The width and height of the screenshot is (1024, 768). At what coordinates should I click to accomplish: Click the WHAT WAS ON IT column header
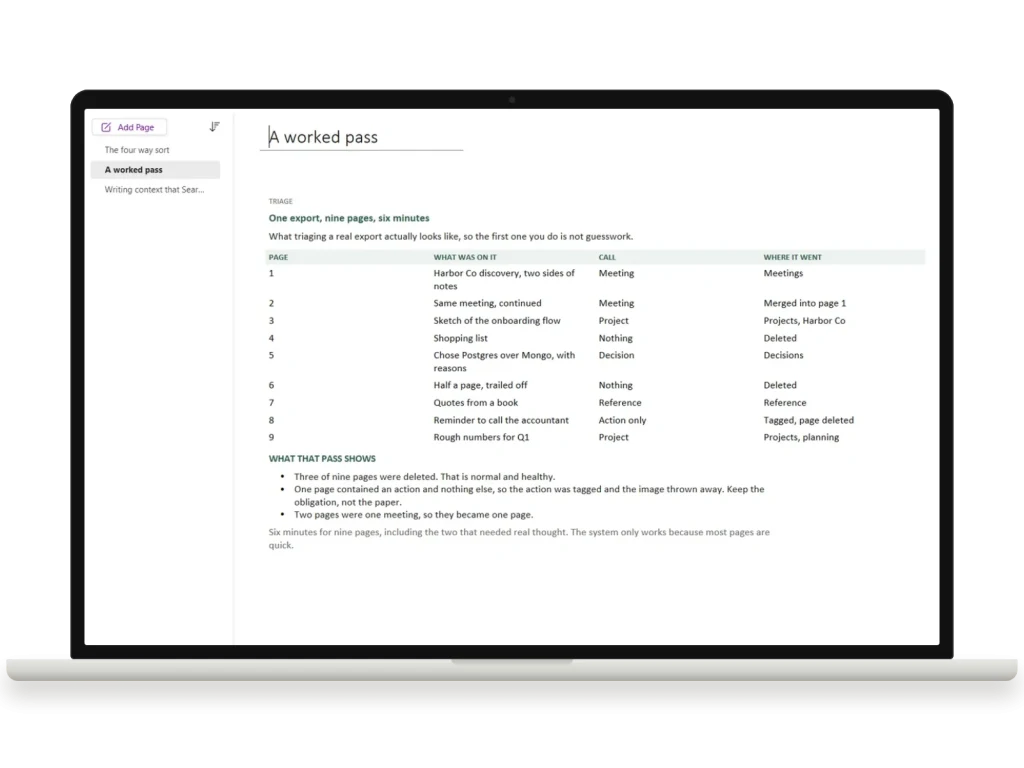[x=465, y=257]
